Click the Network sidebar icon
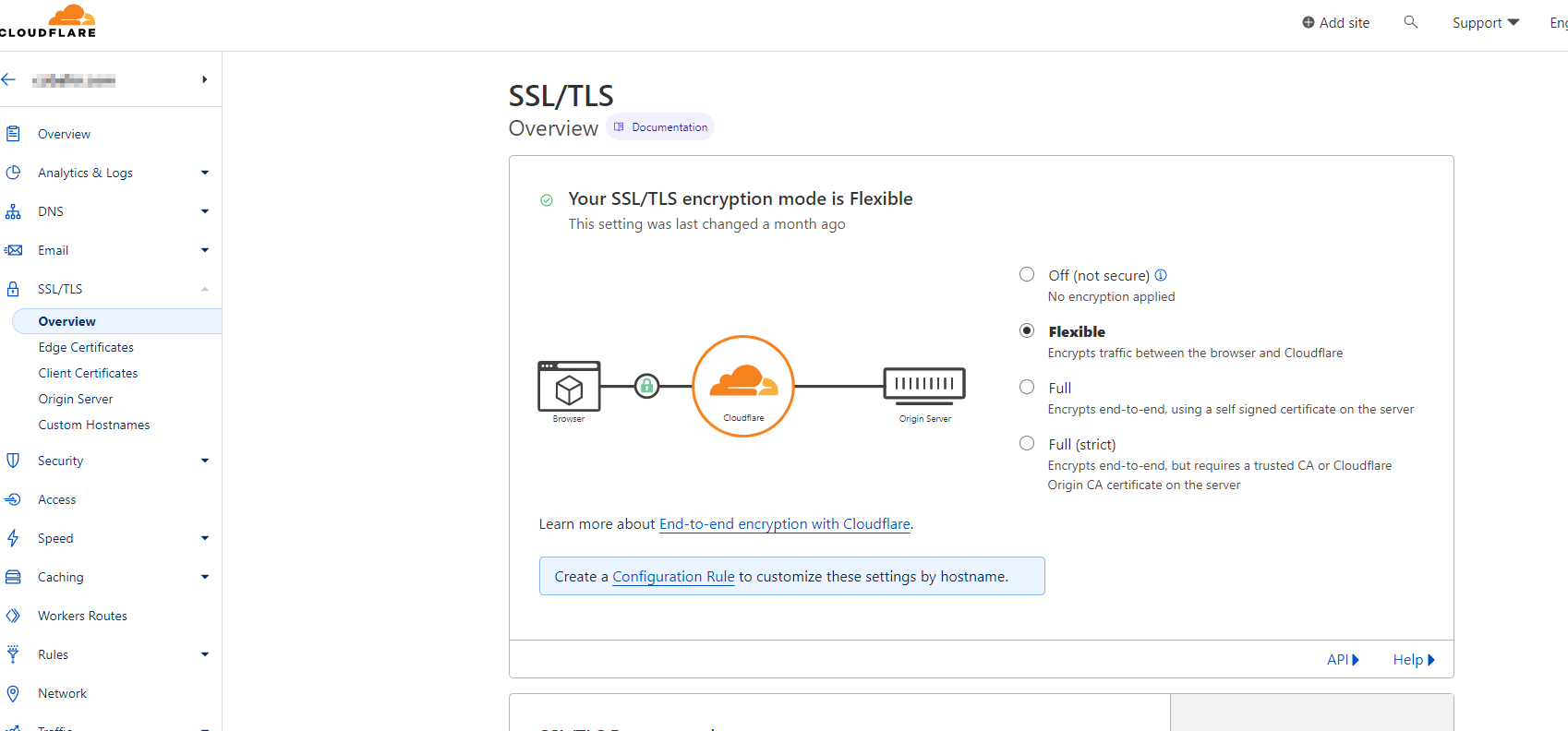Viewport: 1568px width, 731px height. (13, 693)
